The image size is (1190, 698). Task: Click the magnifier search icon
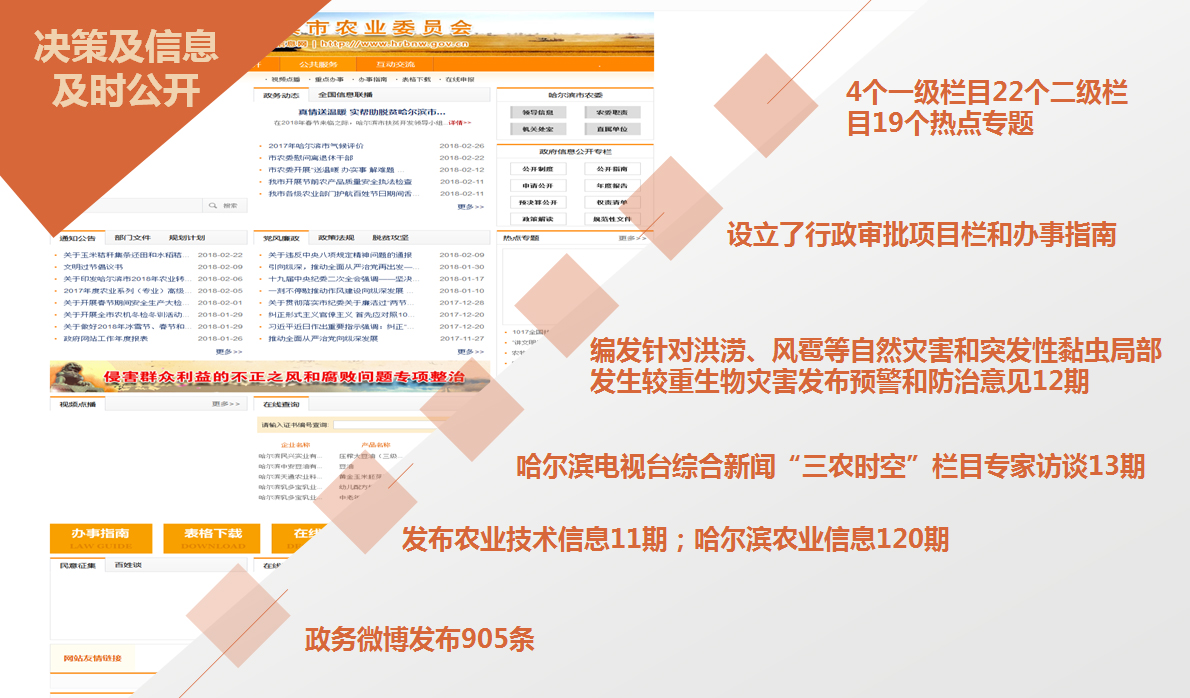click(x=213, y=206)
